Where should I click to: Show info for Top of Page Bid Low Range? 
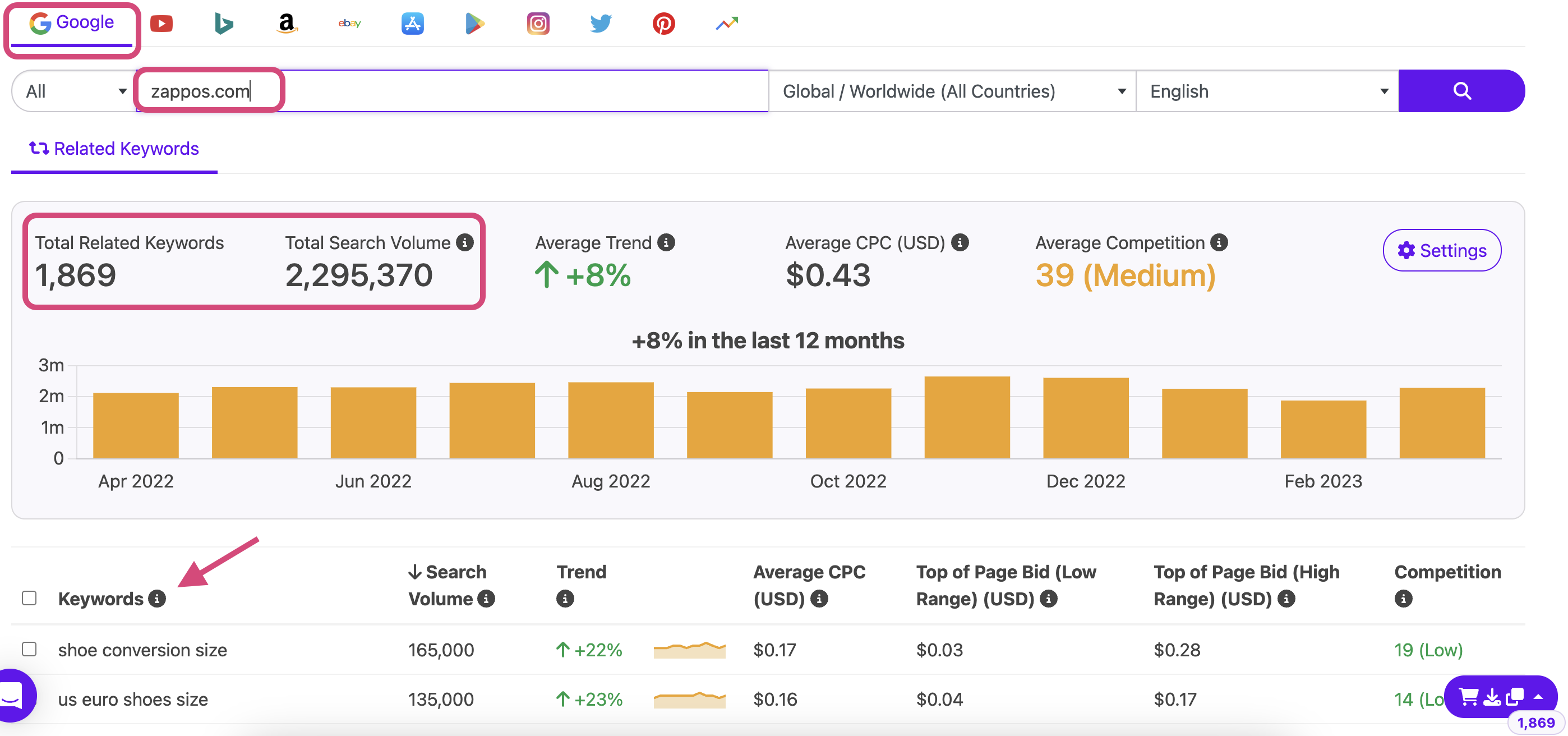pyautogui.click(x=1048, y=599)
